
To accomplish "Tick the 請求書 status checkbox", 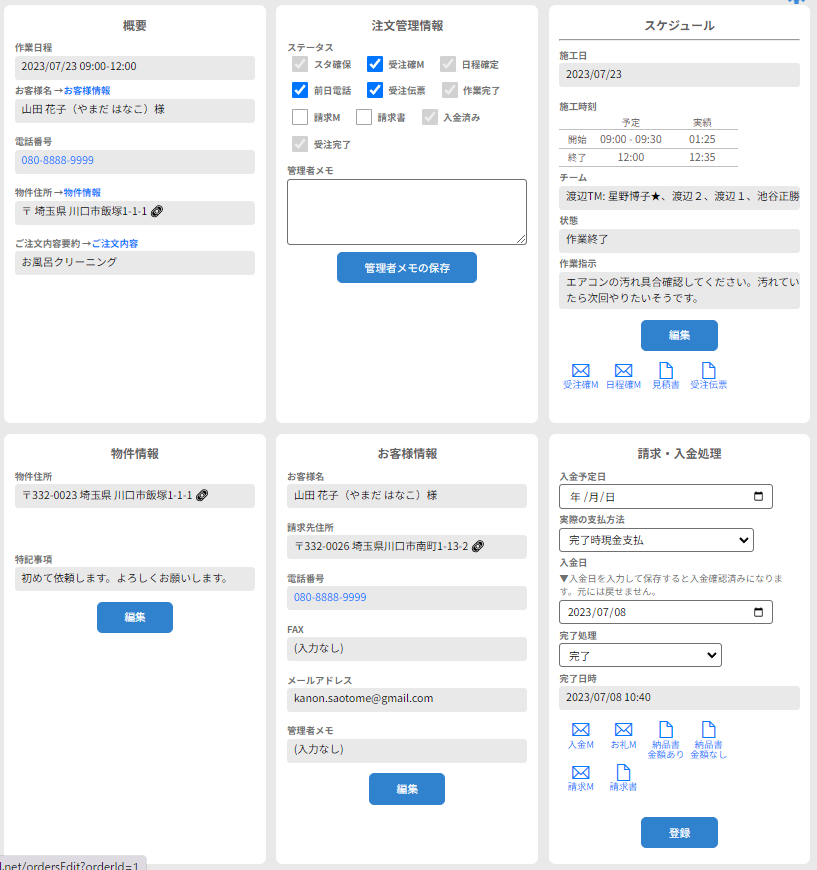I will 364,117.
